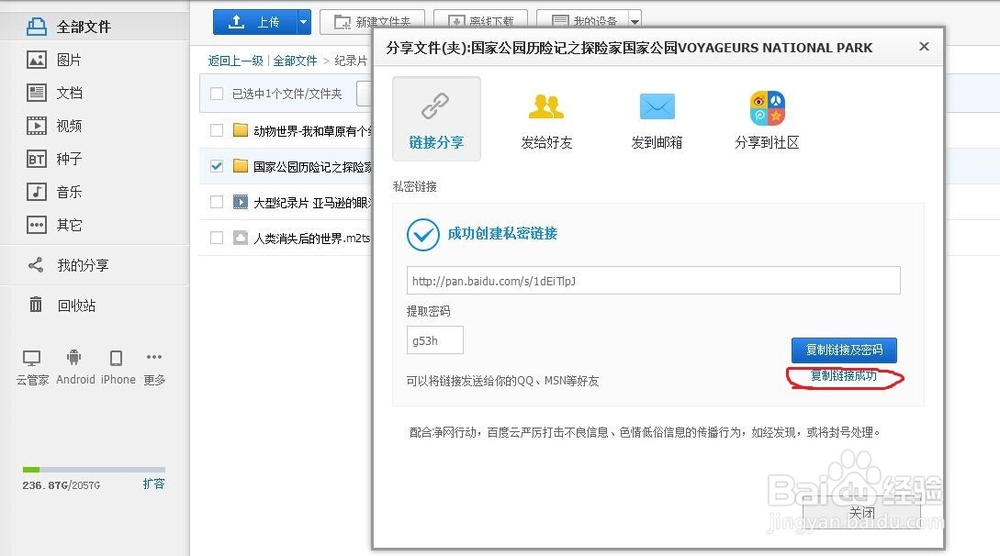The image size is (1000, 556).
Task: Click the 新建文件夹 button
Action: coord(373,20)
